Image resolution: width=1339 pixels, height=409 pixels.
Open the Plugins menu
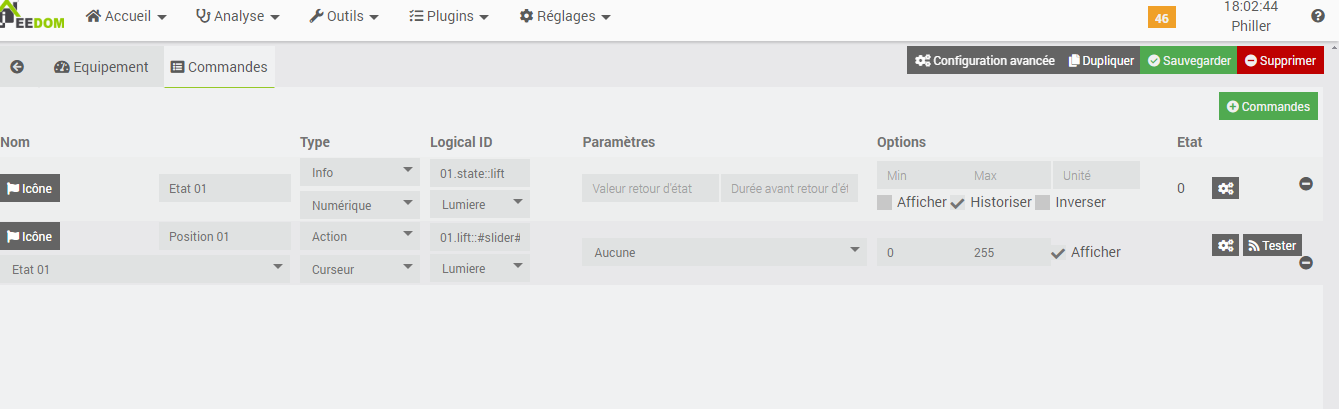coord(448,16)
